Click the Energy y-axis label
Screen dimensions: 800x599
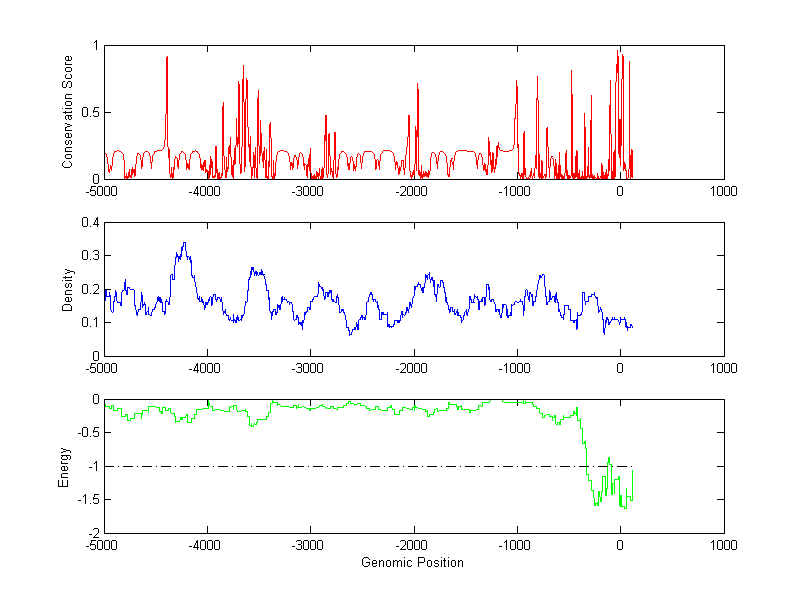tap(64, 466)
